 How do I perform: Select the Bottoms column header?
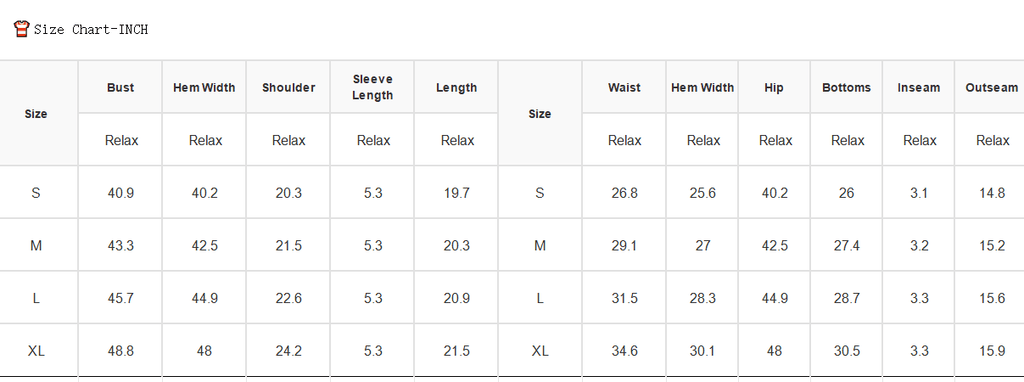pos(846,88)
